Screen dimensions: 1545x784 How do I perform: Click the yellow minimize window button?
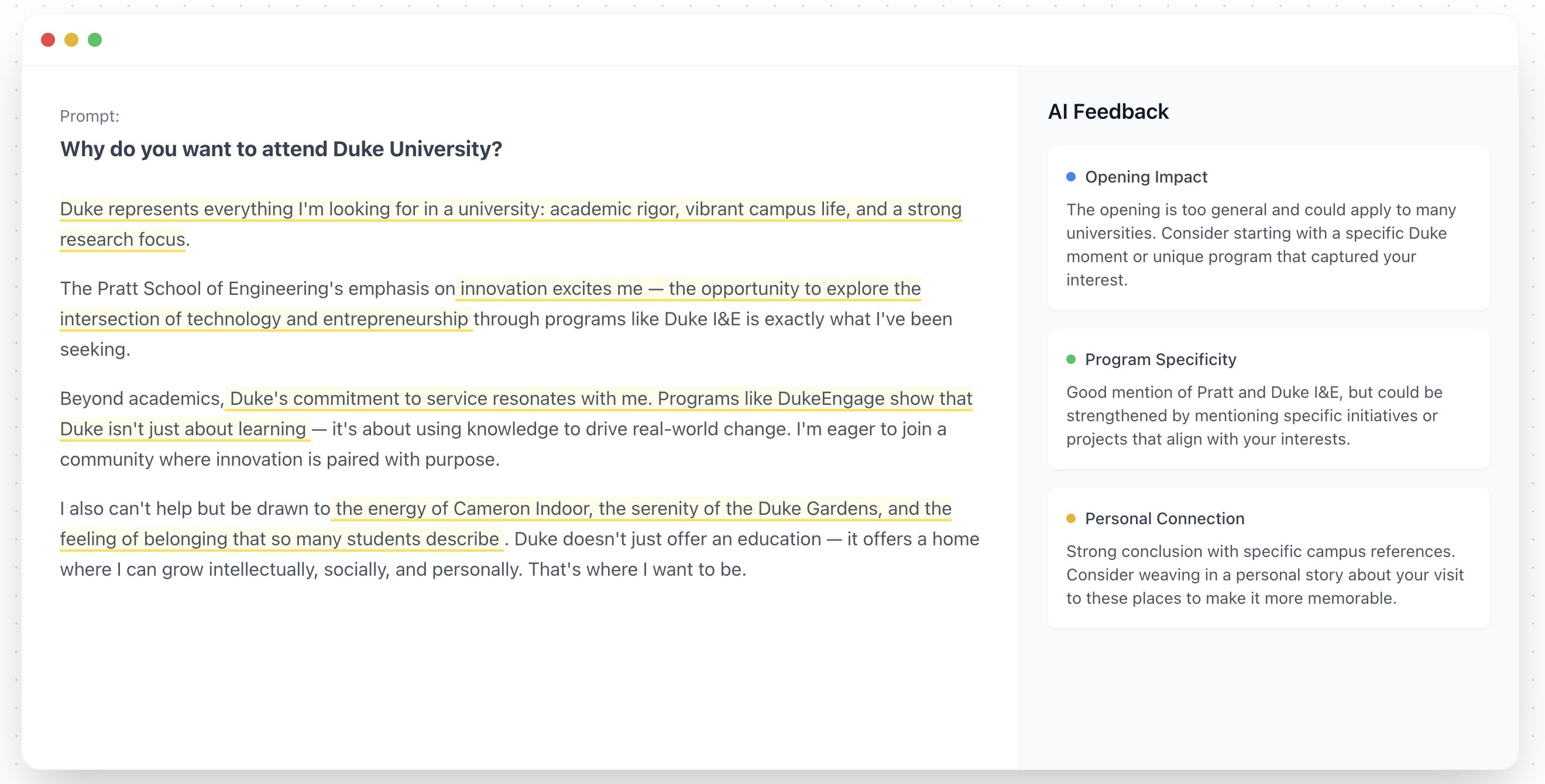pyautogui.click(x=71, y=40)
